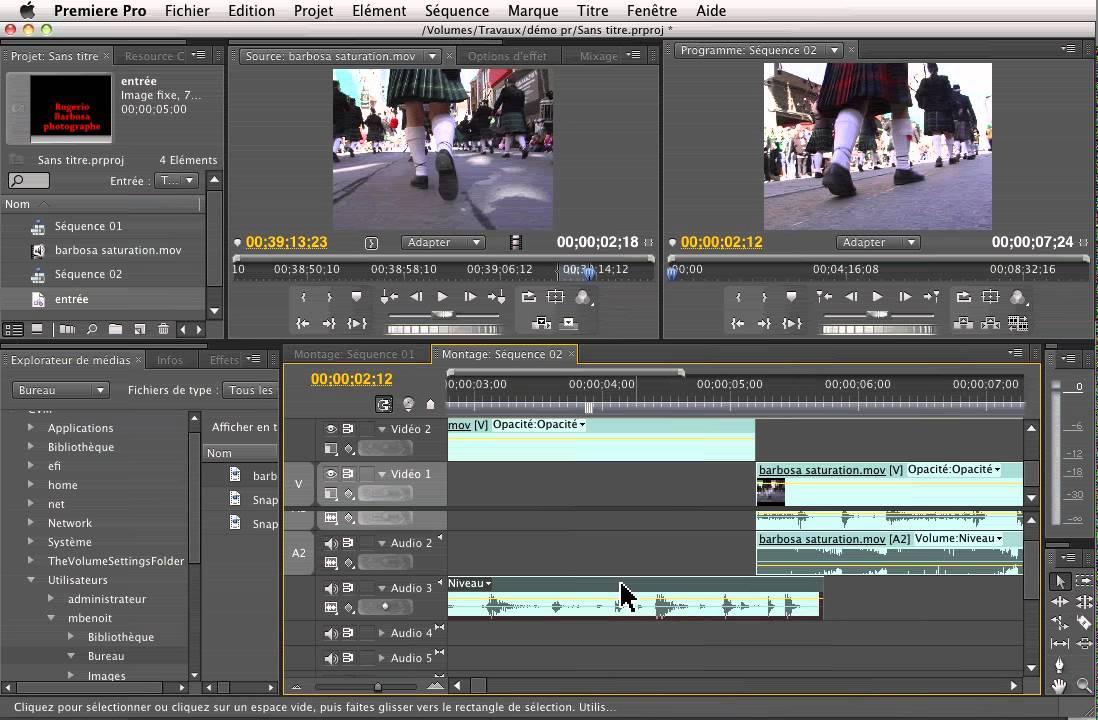Image resolution: width=1098 pixels, height=720 pixels.
Task: Open the Séquence menu
Action: 457,11
